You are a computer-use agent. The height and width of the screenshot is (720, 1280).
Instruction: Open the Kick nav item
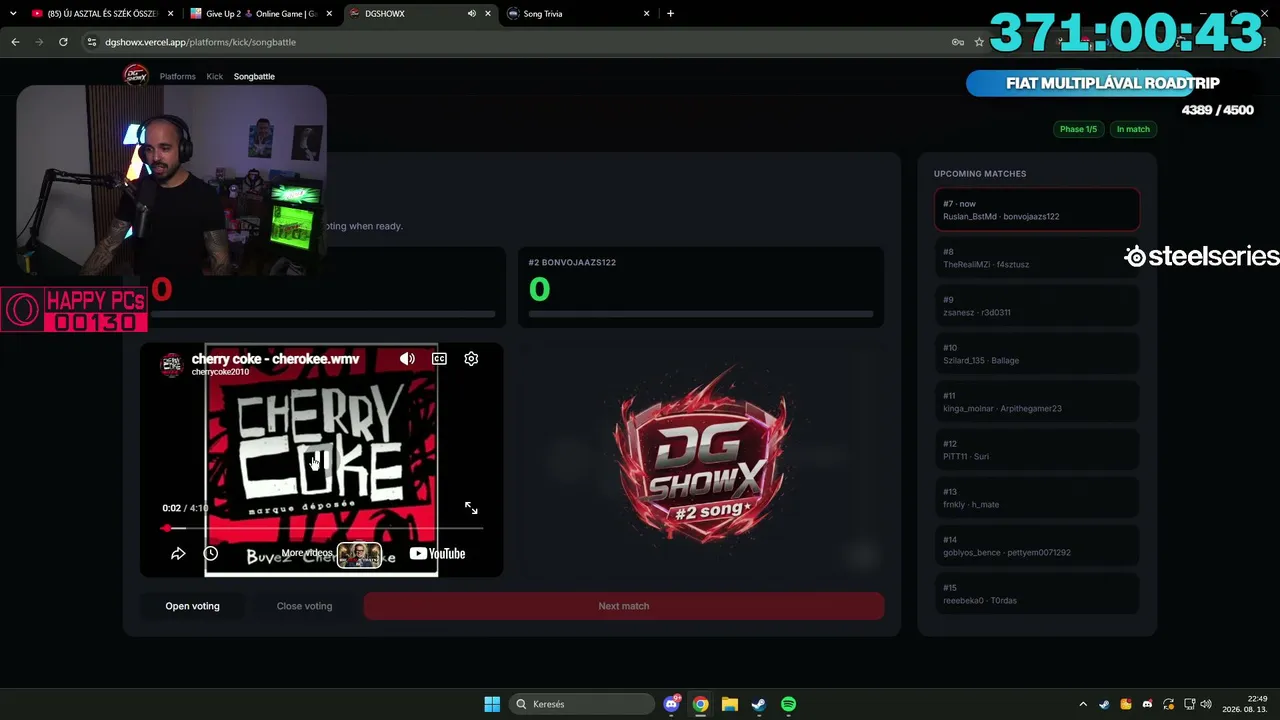click(x=215, y=76)
